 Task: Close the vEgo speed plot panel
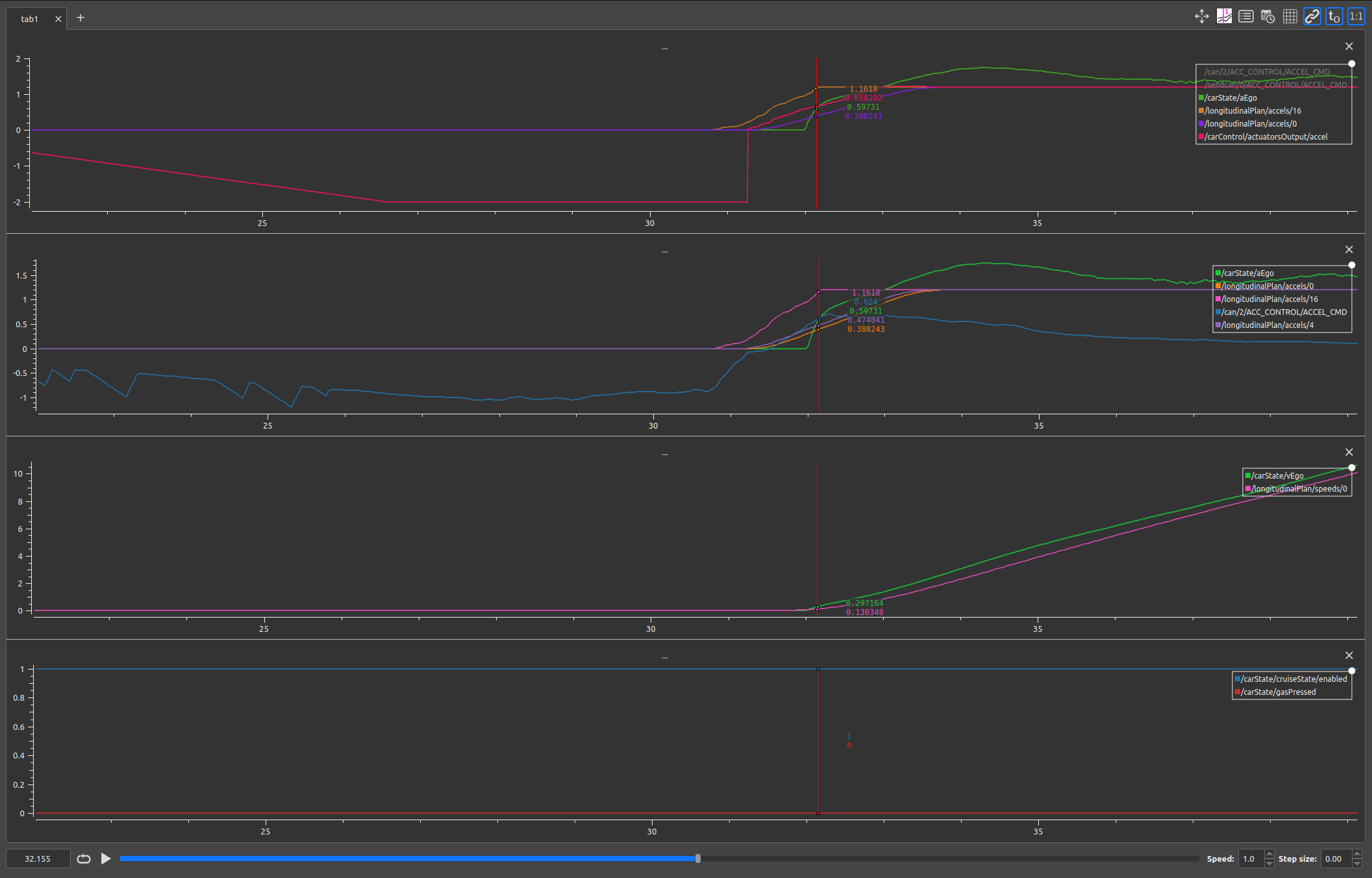click(x=1349, y=452)
